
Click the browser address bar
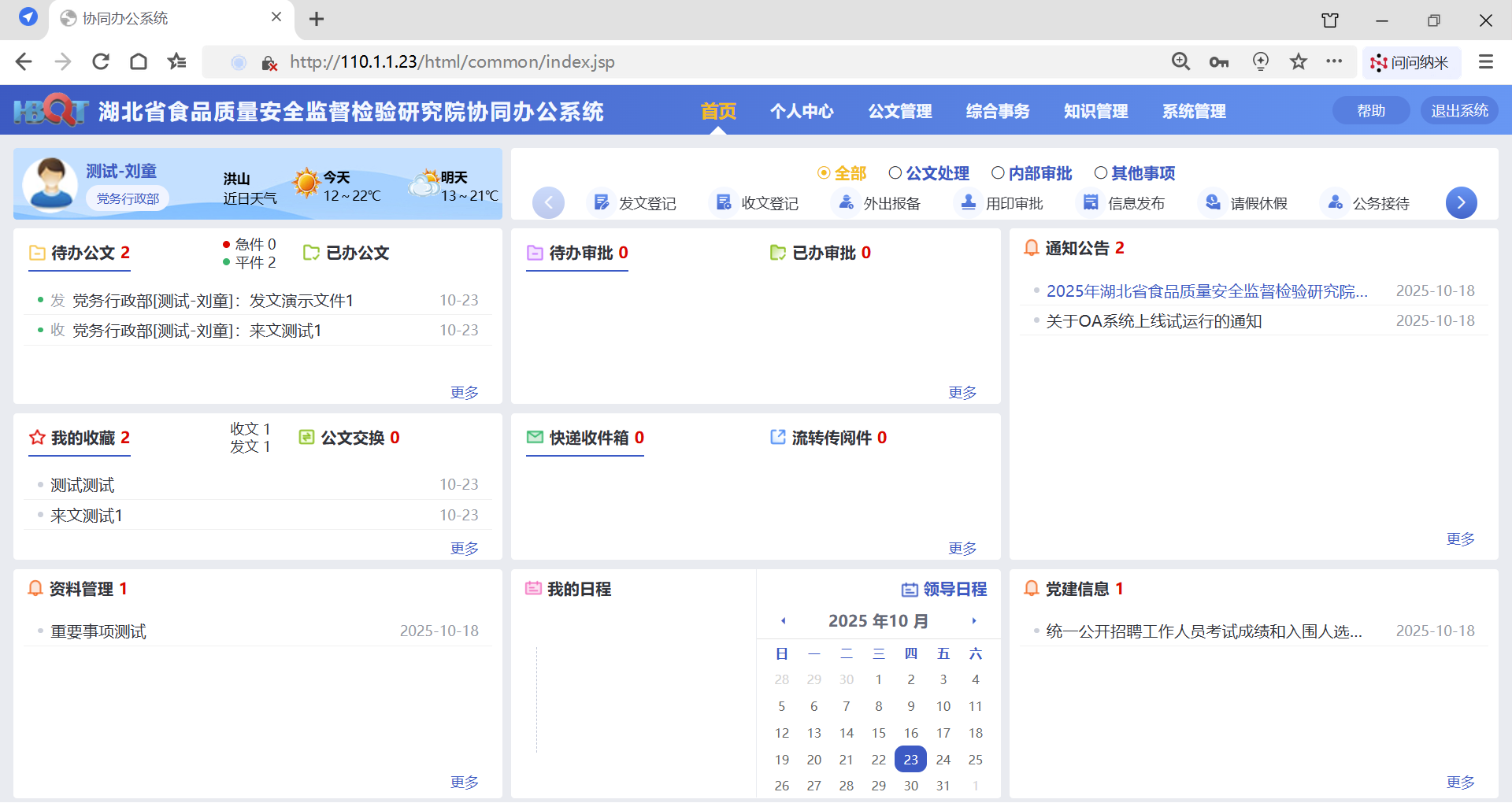click(x=709, y=62)
